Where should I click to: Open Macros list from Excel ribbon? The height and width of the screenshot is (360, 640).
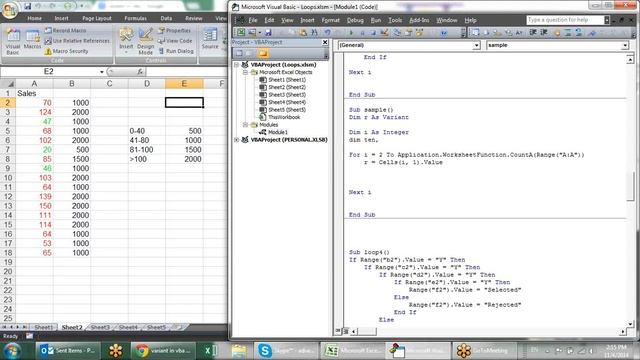(x=32, y=40)
